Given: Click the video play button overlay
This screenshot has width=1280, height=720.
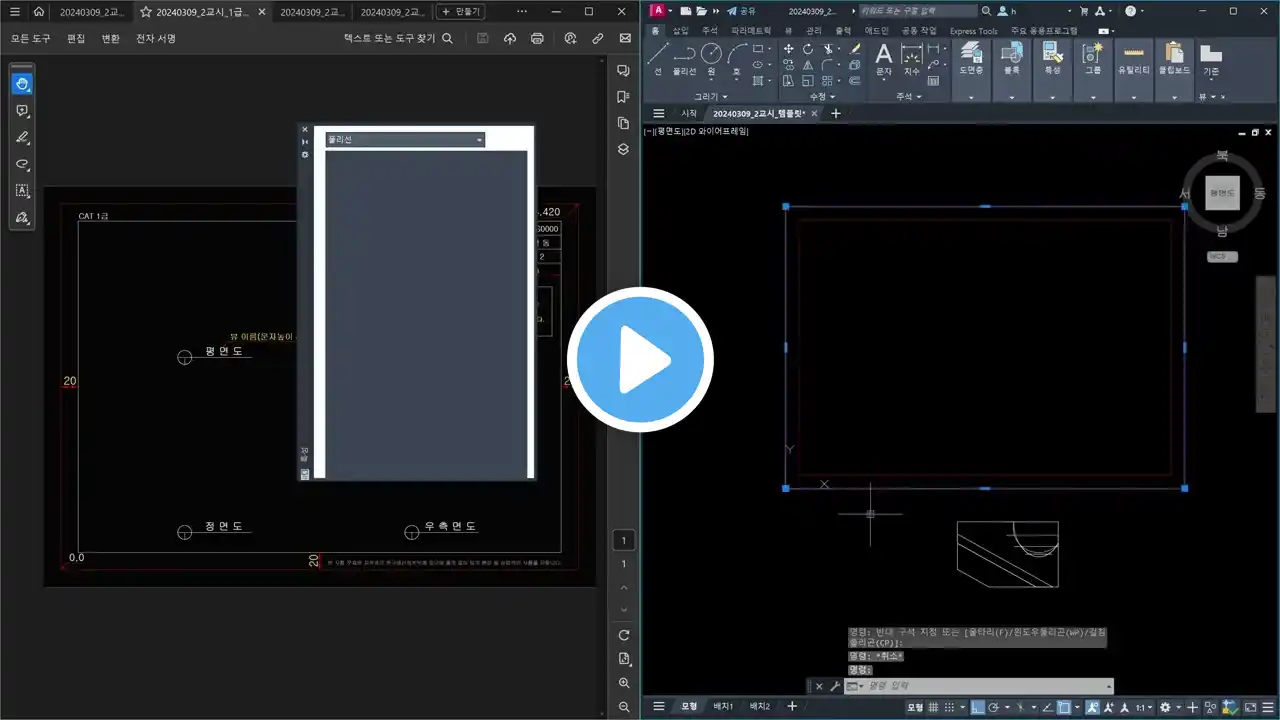Looking at the screenshot, I should coord(640,360).
